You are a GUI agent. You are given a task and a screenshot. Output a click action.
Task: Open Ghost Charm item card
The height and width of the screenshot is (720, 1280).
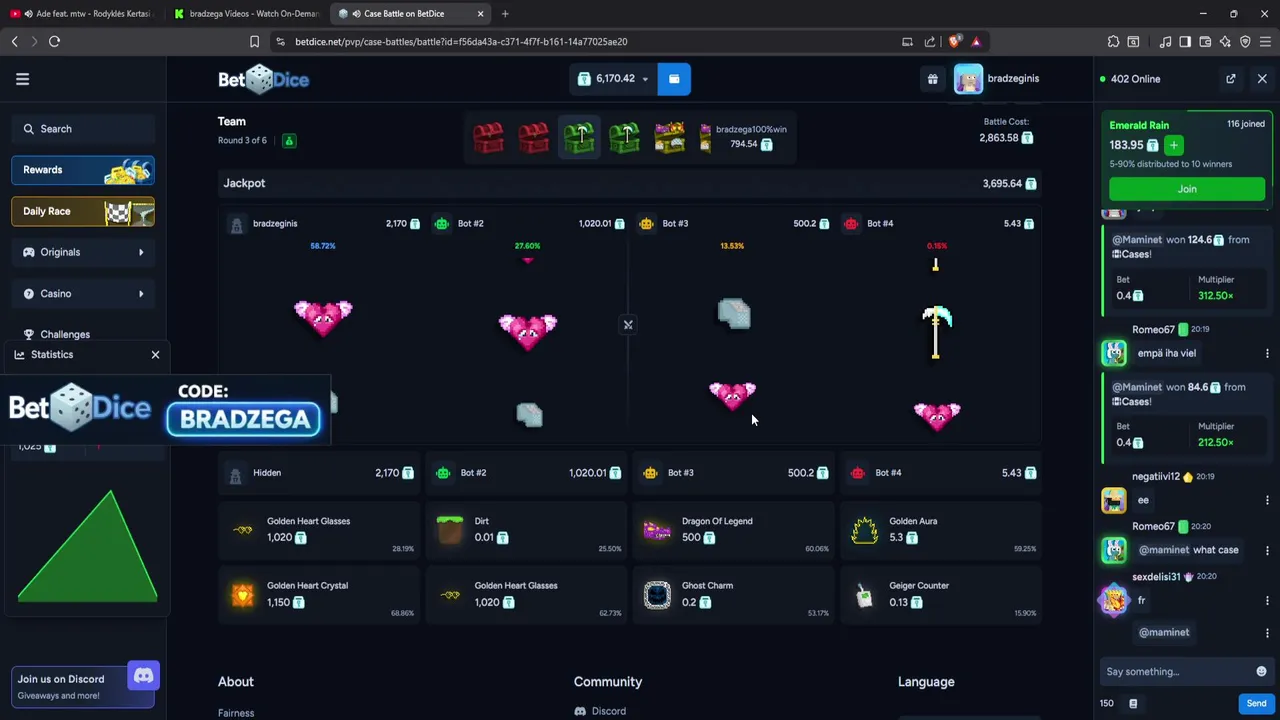click(735, 595)
